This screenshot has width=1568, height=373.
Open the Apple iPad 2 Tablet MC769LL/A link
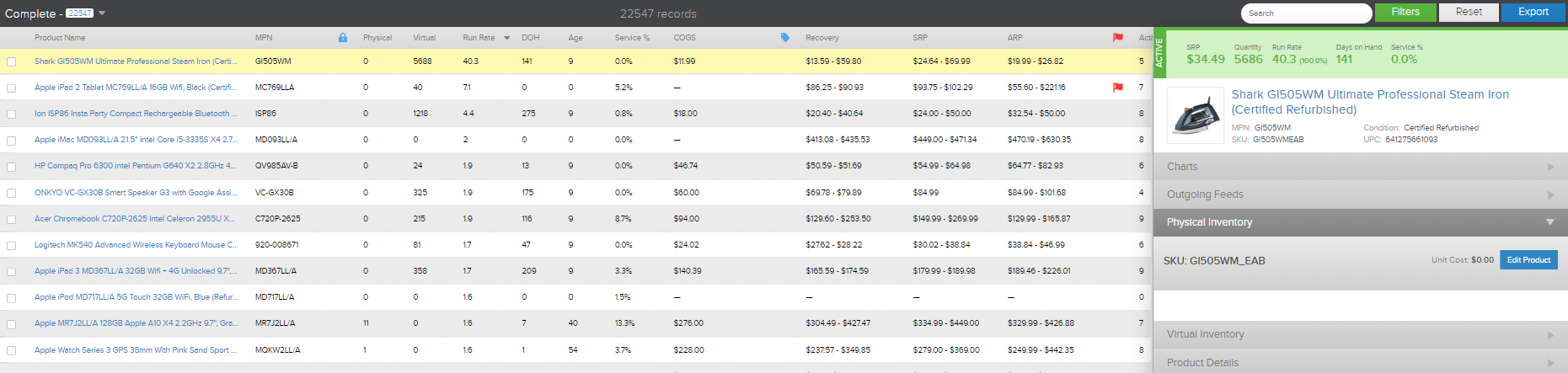coord(136,88)
